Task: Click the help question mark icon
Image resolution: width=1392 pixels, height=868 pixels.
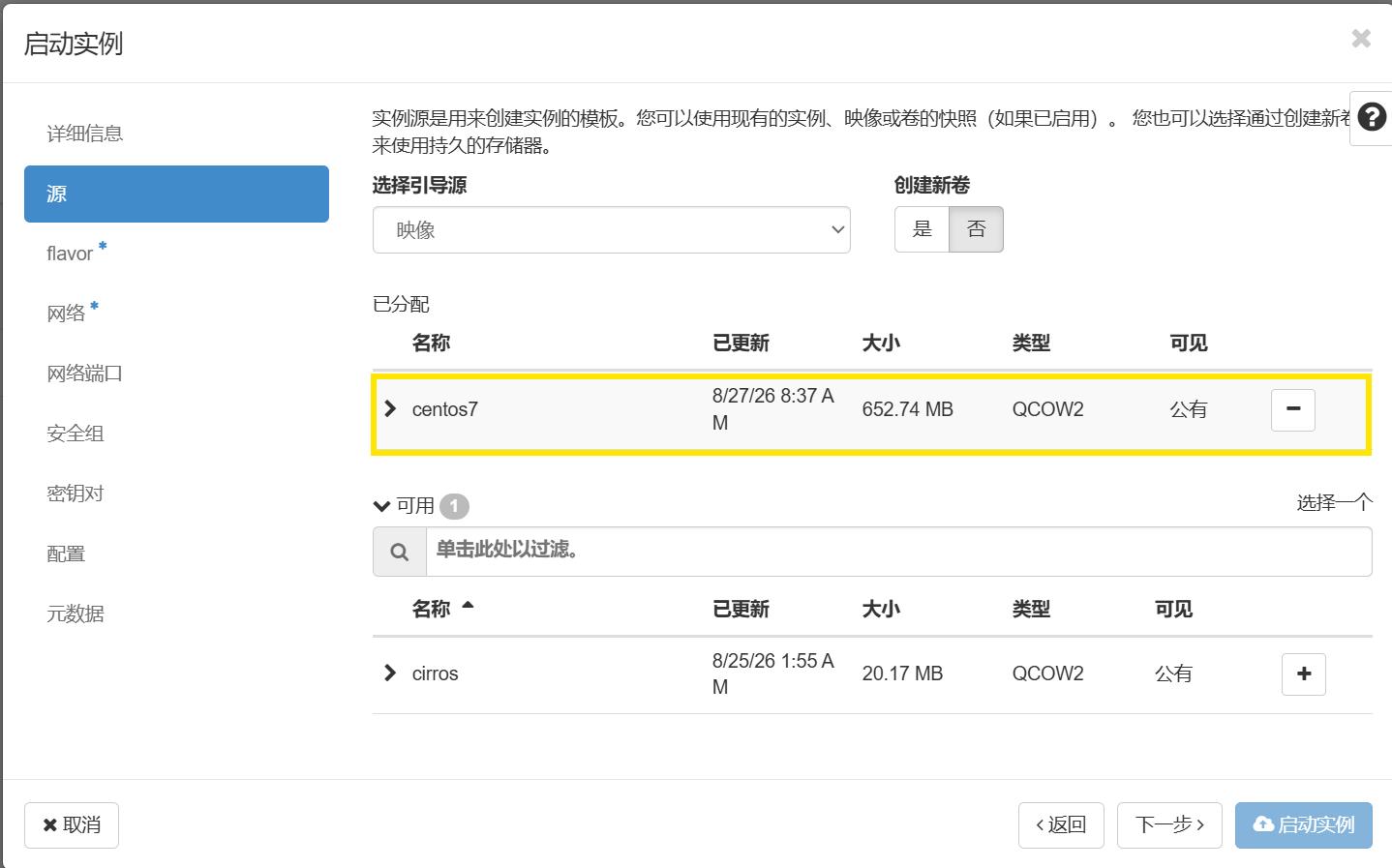Action: 1372,117
